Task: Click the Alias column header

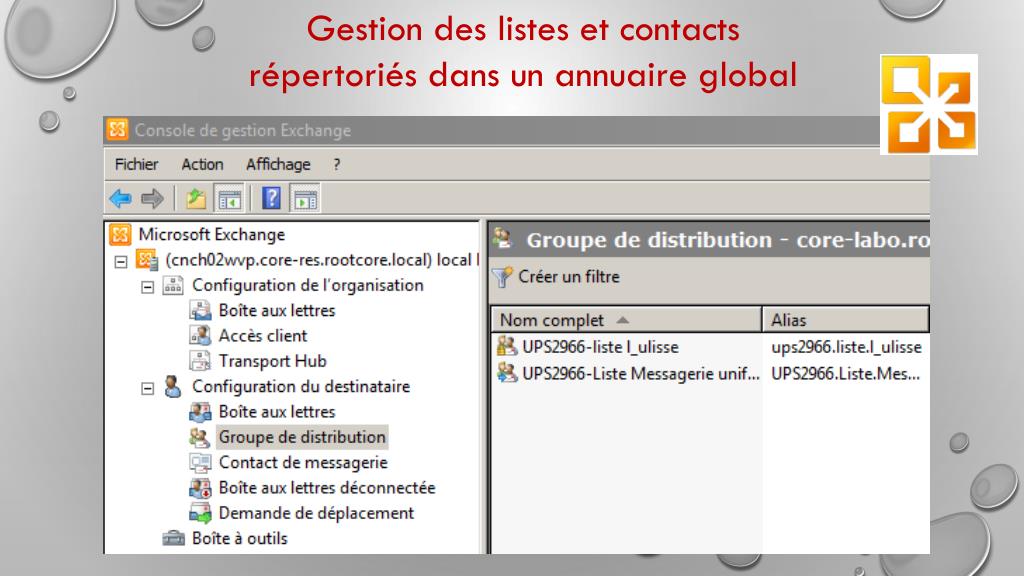Action: 845,320
